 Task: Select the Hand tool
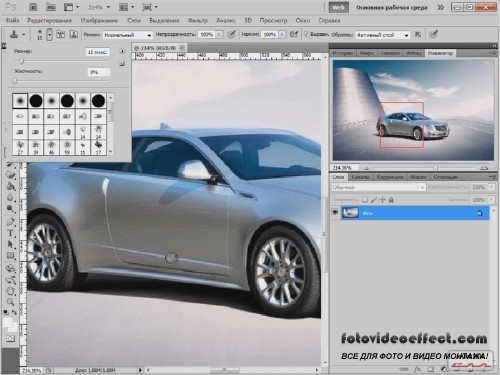pos(10,291)
